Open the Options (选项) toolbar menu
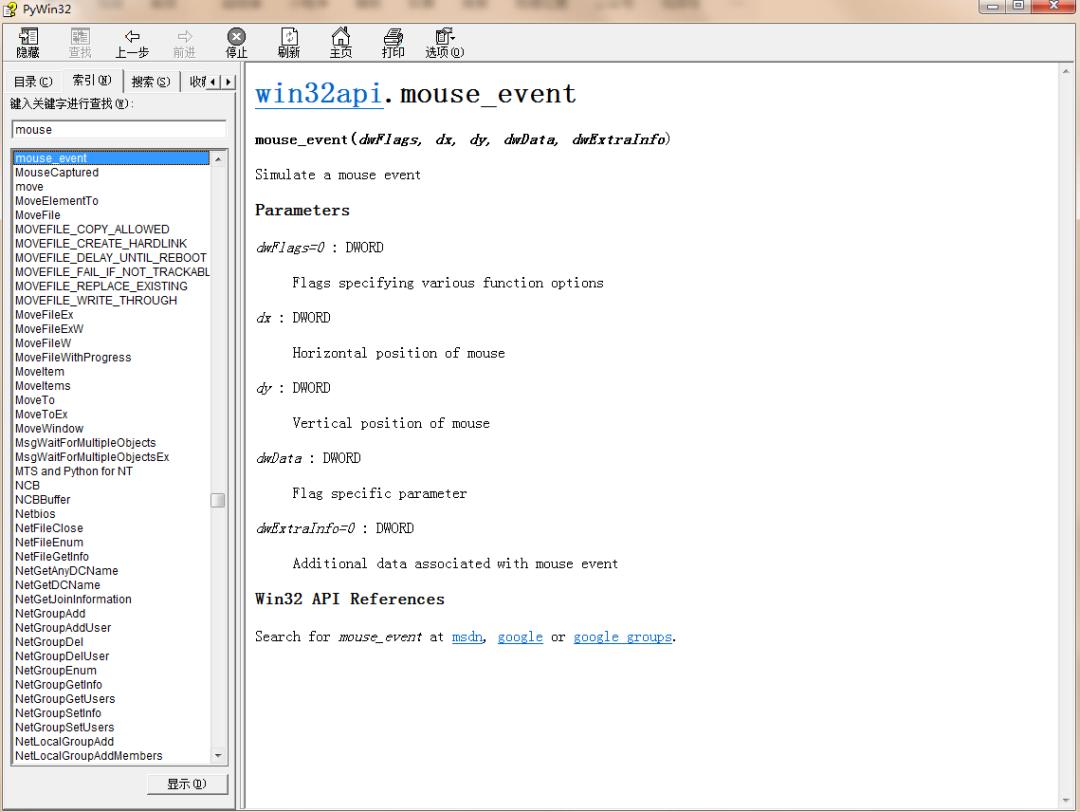This screenshot has width=1080, height=812. point(444,43)
